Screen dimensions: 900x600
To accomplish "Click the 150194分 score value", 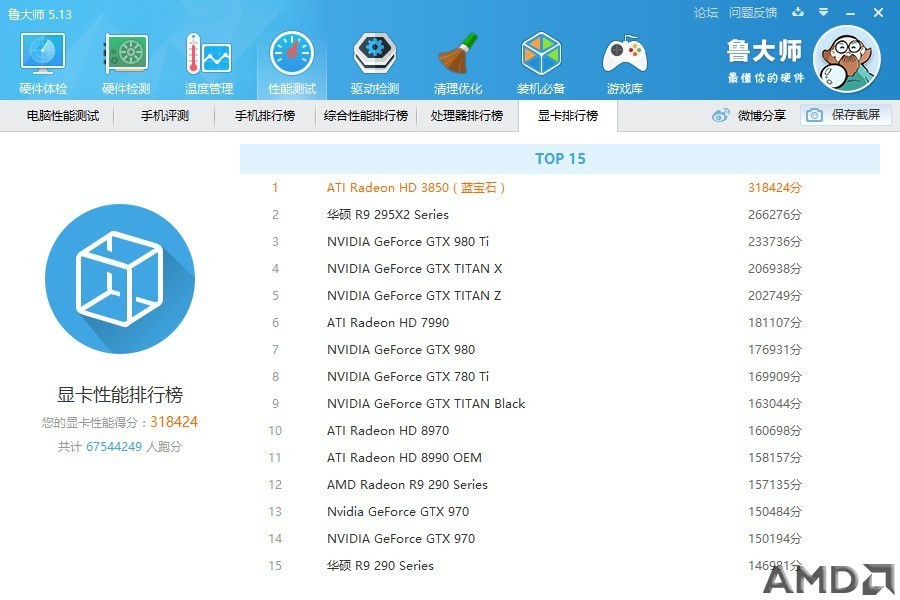I will pos(775,539).
